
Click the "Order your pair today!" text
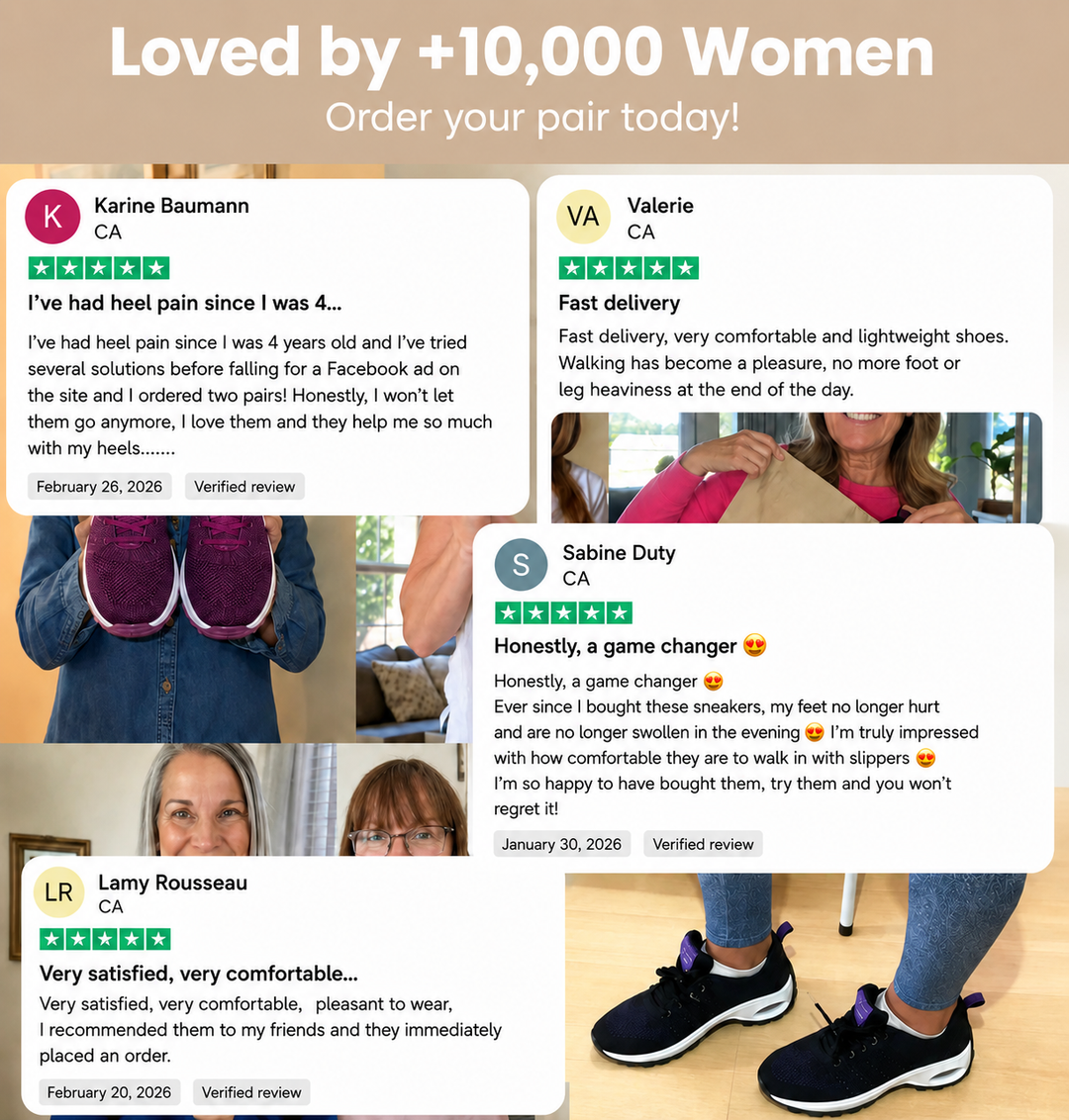coord(534,117)
